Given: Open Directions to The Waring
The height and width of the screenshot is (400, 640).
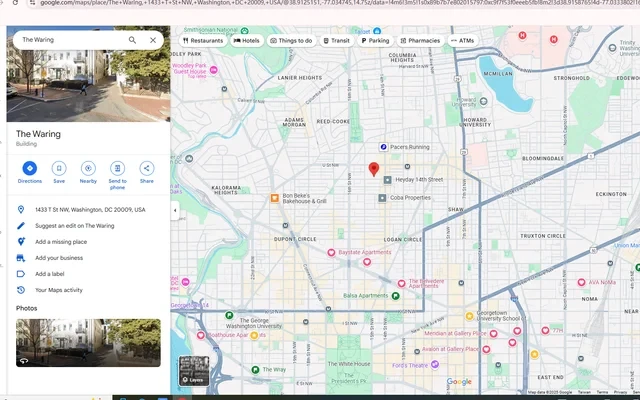Looking at the screenshot, I should click(30, 172).
